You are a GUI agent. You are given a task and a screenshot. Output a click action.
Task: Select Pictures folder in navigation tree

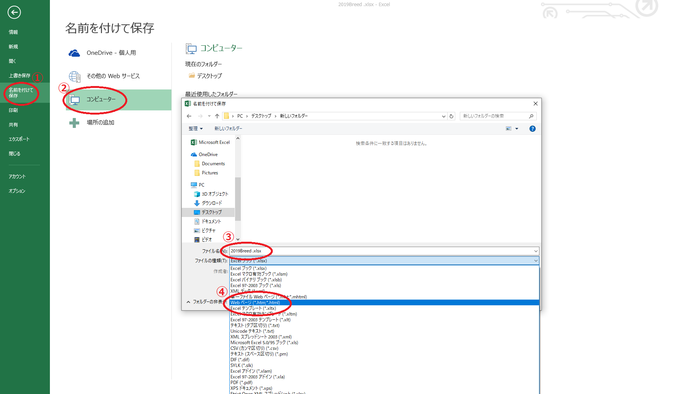tap(206, 173)
